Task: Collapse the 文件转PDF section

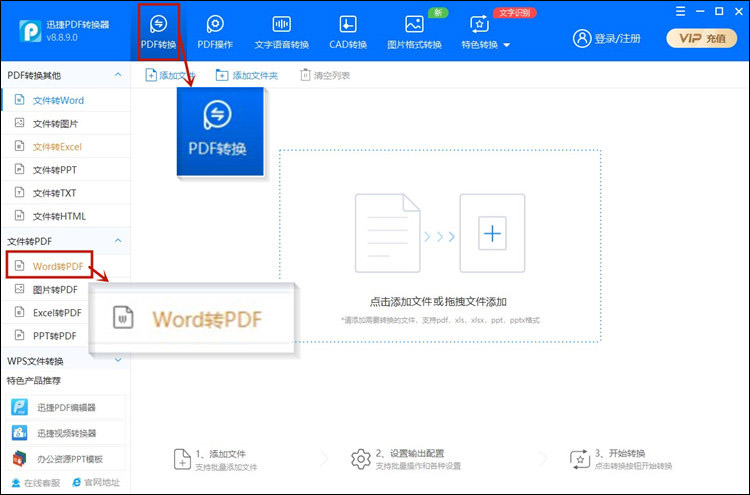Action: coord(118,241)
